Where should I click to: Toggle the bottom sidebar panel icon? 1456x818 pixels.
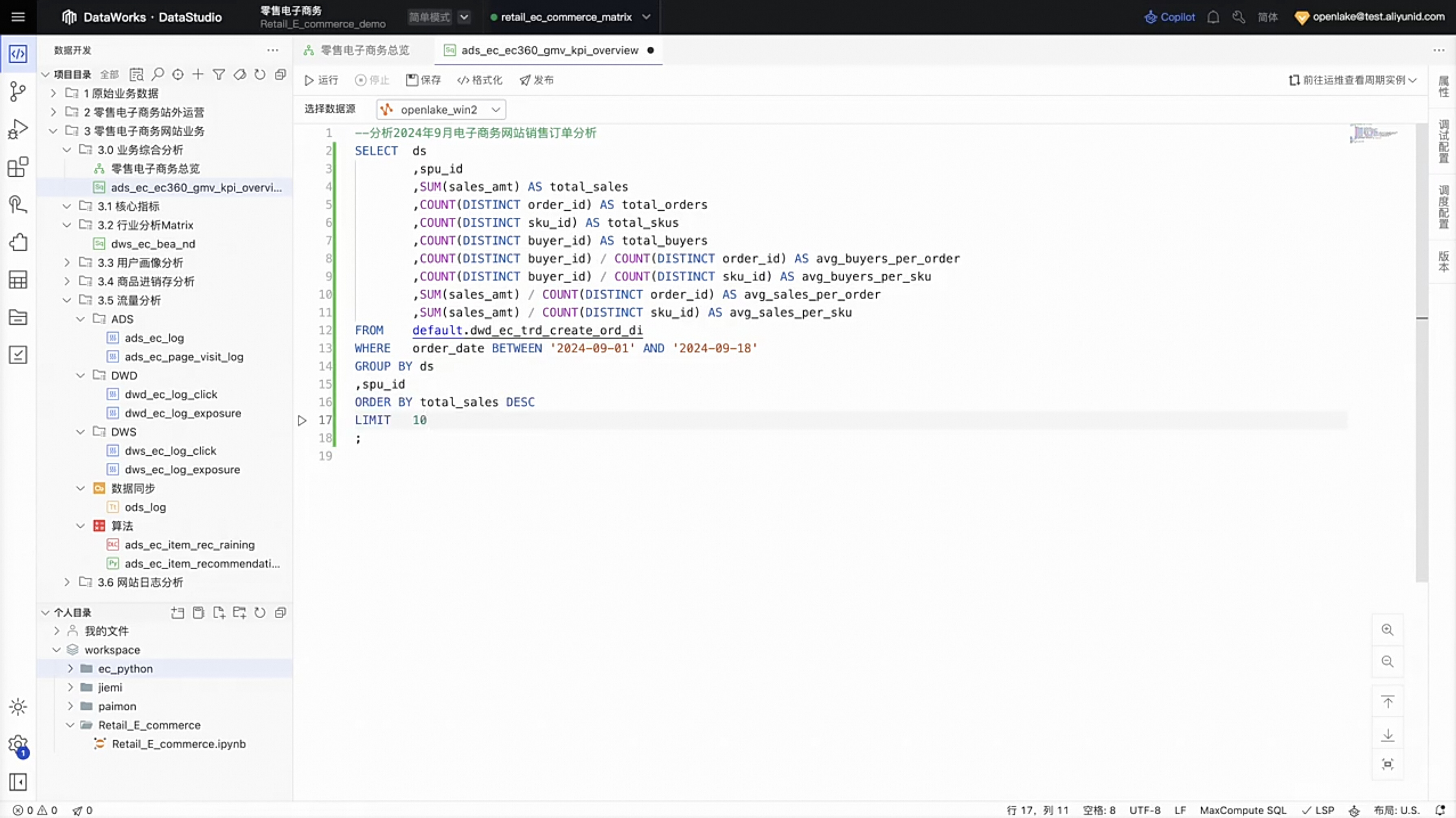(18, 782)
